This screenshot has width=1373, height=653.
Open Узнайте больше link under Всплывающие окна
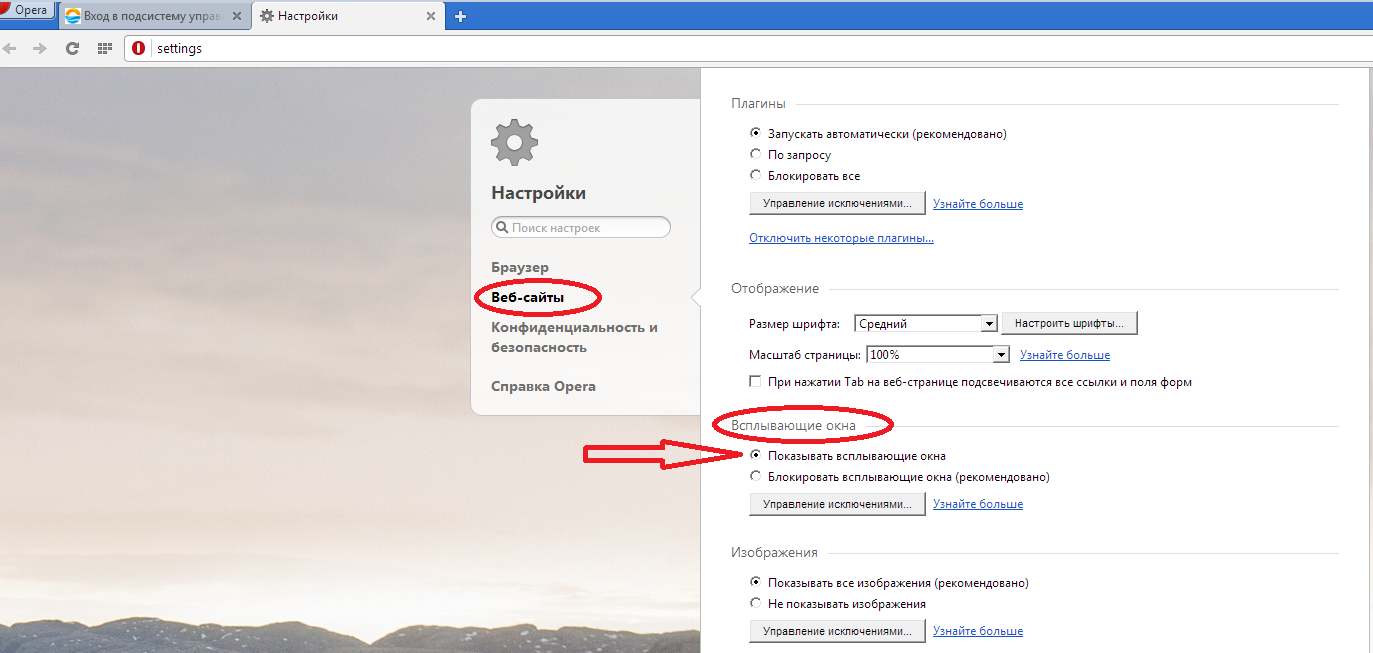[x=978, y=504]
